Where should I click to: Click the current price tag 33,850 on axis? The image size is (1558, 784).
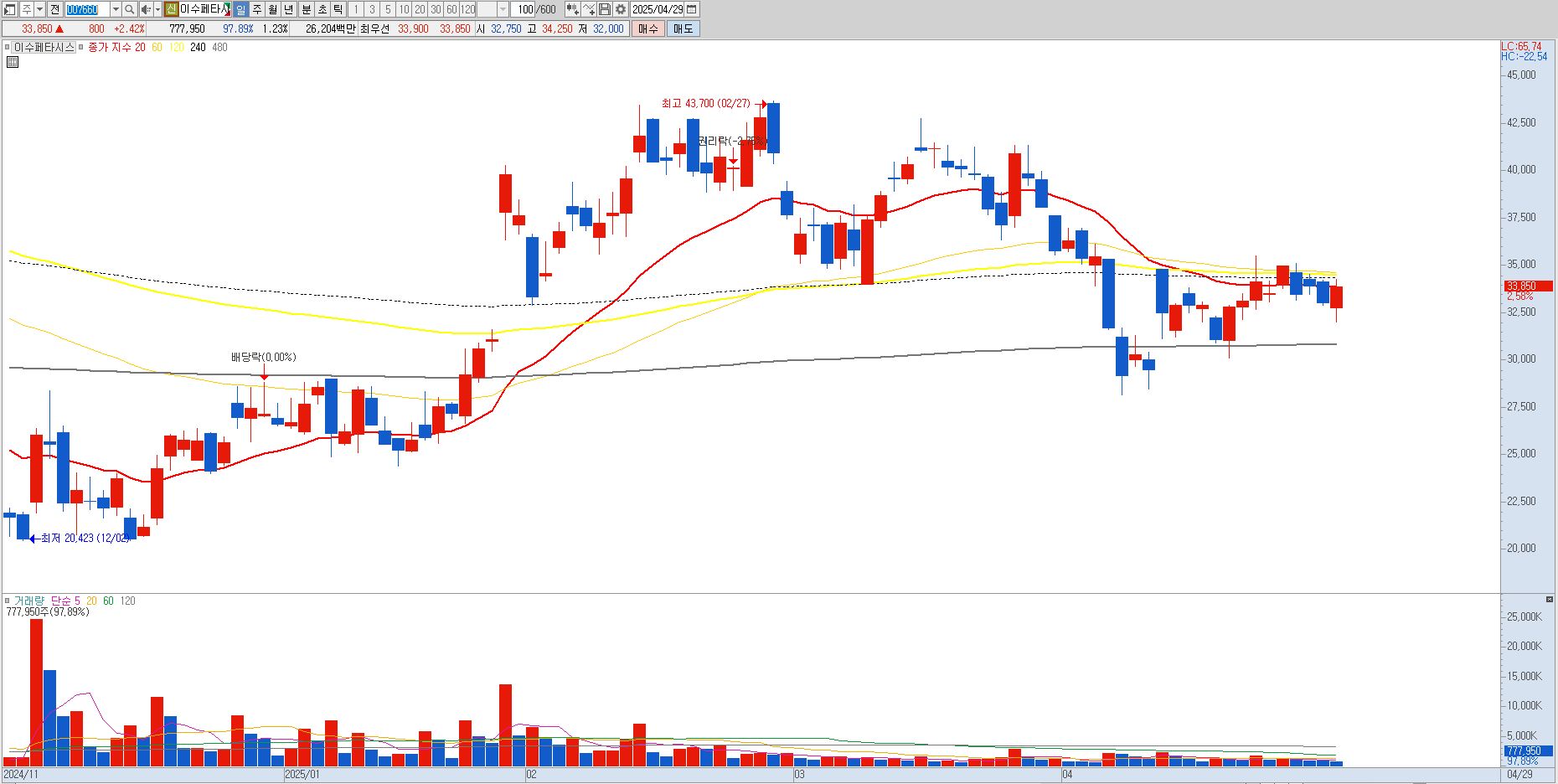(x=1529, y=286)
